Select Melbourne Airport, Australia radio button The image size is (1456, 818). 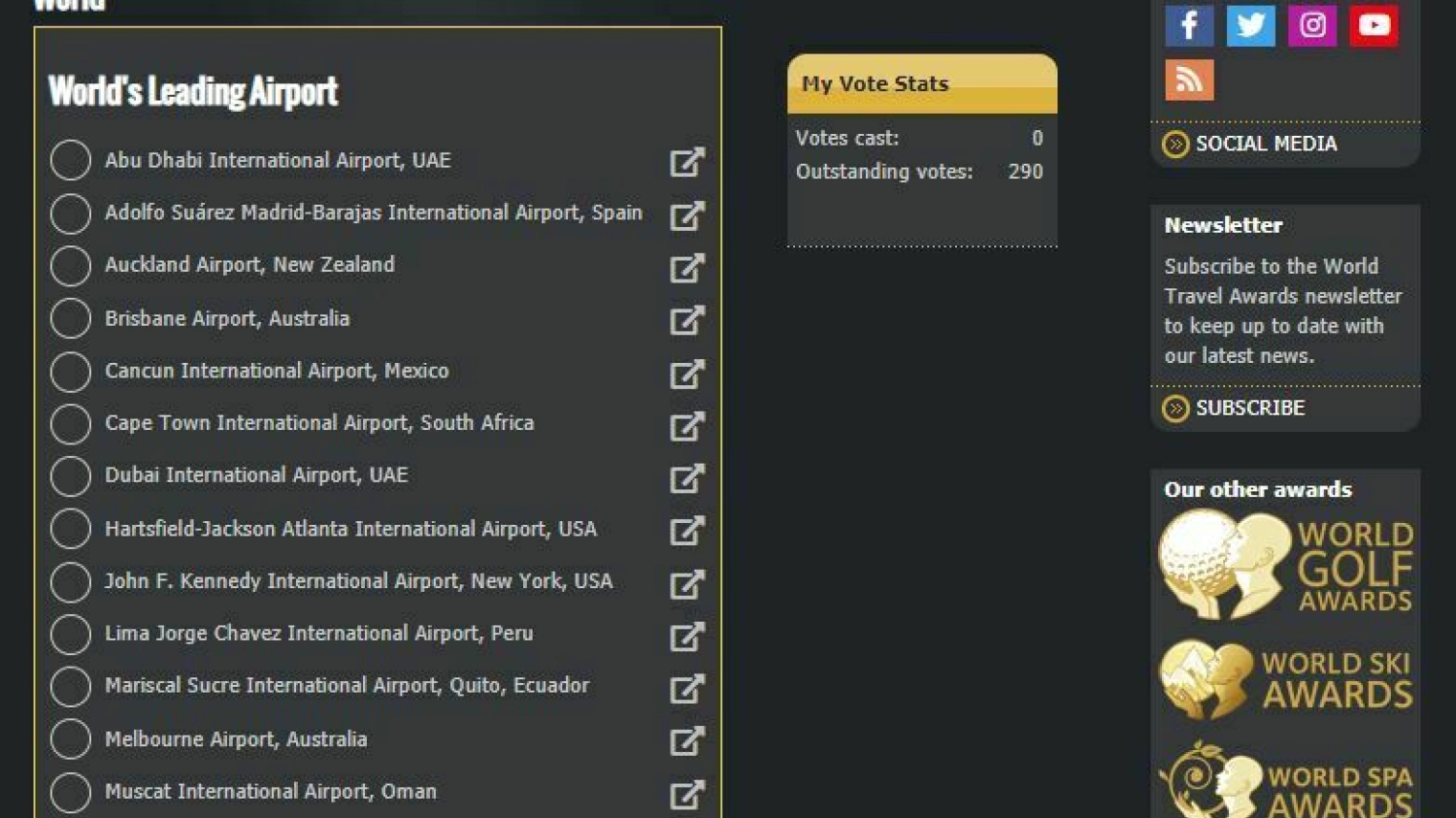(x=71, y=739)
